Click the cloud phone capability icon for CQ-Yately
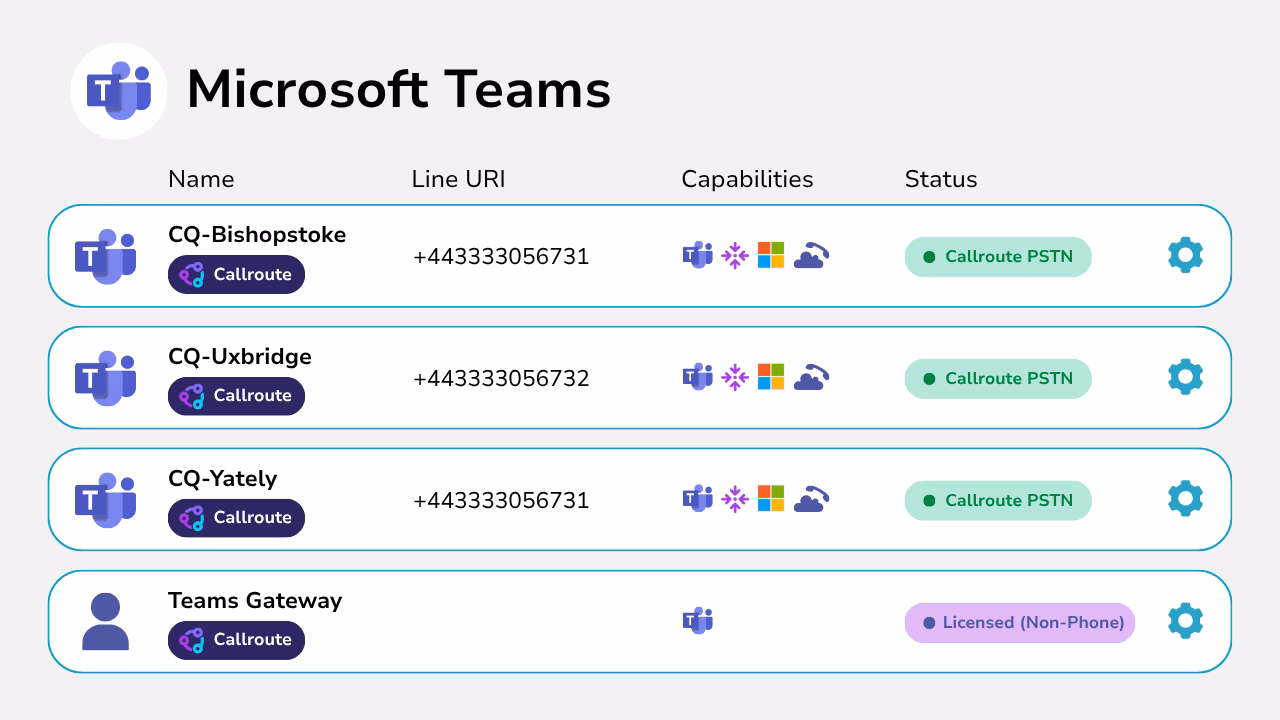The height and width of the screenshot is (720, 1280). (x=811, y=498)
